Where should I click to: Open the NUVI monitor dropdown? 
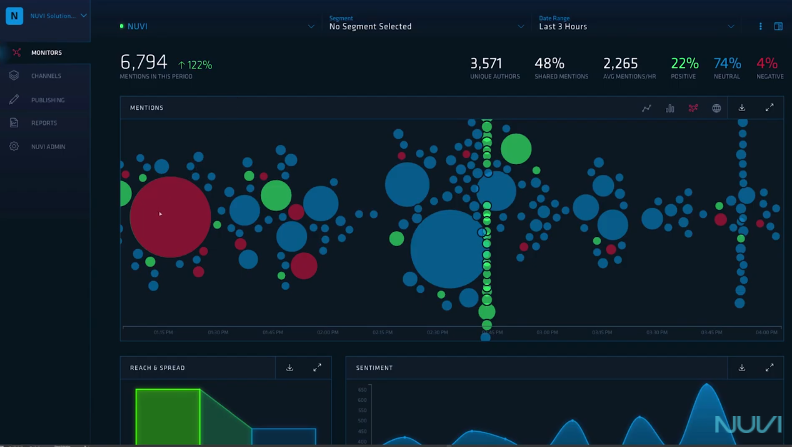coord(217,26)
